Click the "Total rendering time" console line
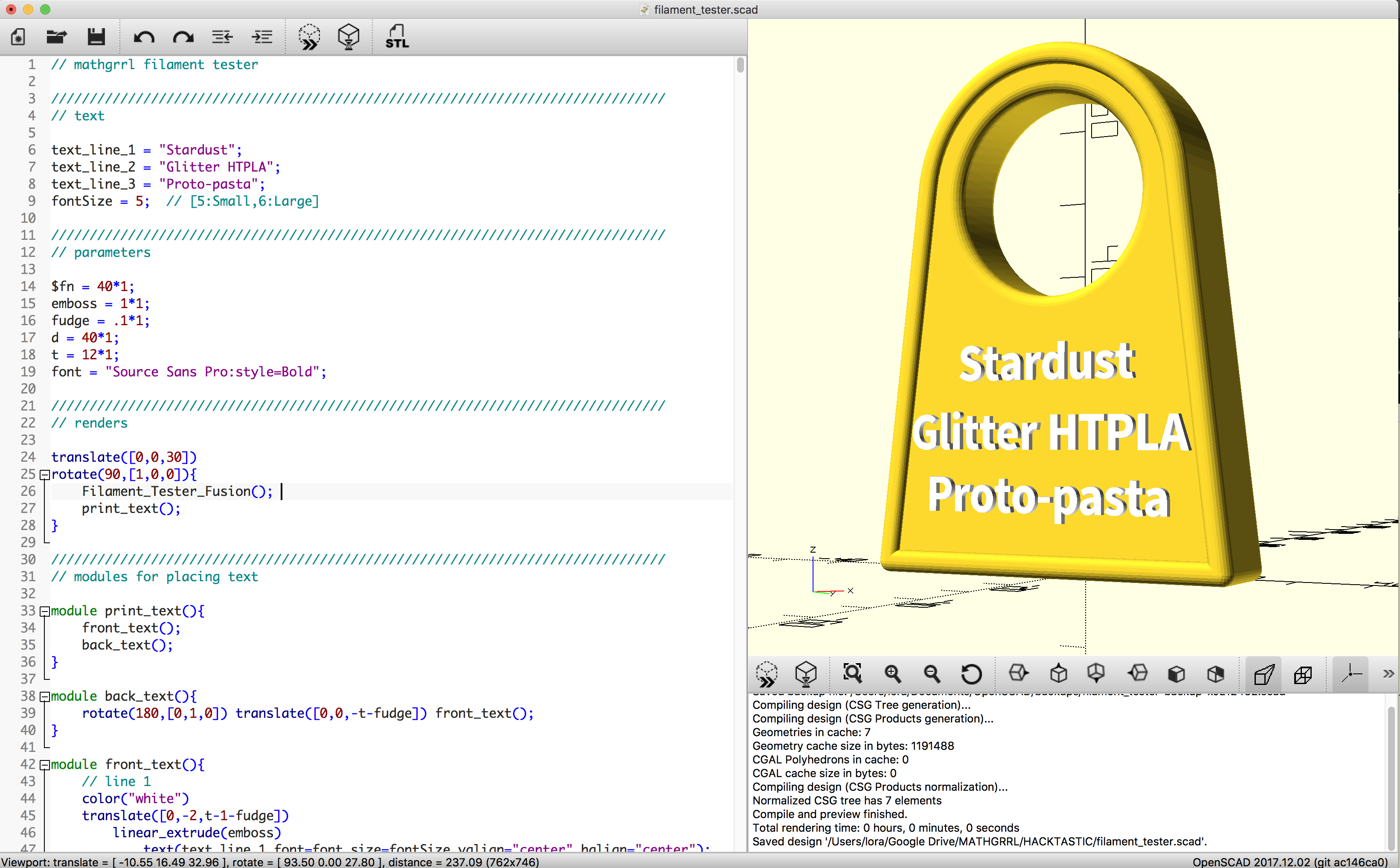This screenshot has height=868, width=1400. (x=885, y=828)
